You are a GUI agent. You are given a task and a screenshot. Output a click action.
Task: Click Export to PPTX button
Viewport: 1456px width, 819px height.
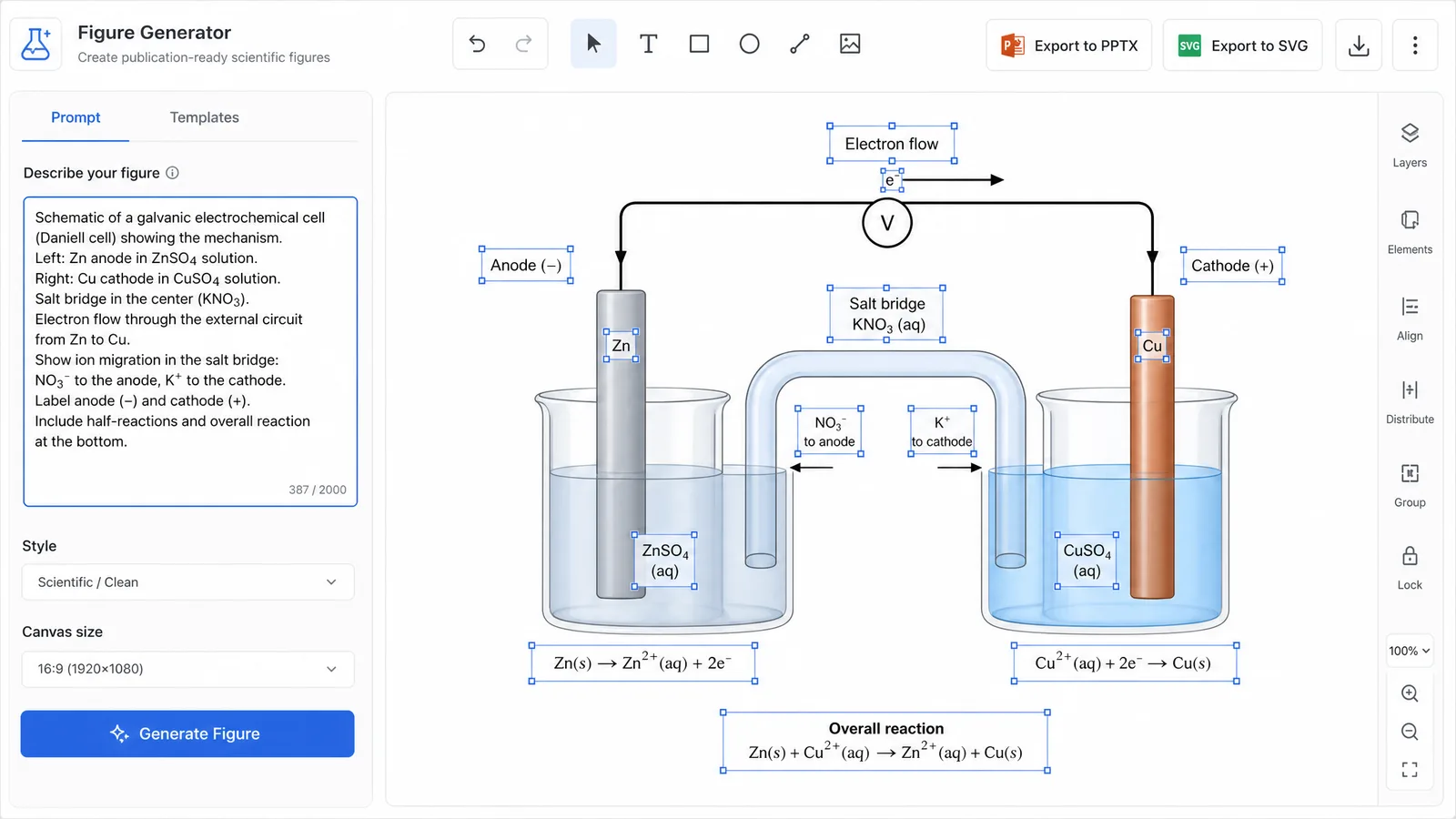point(1068,45)
